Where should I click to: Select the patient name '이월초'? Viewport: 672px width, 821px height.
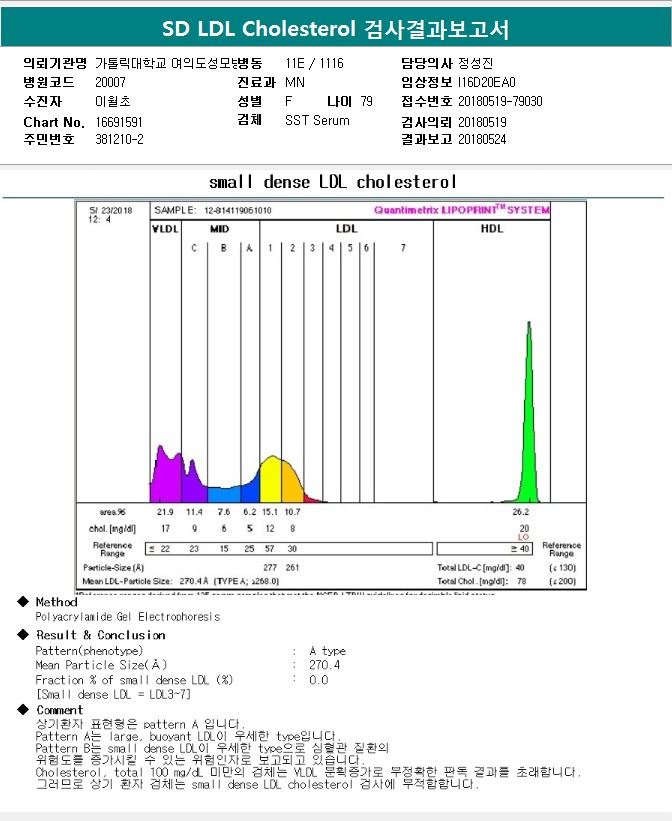(113, 101)
